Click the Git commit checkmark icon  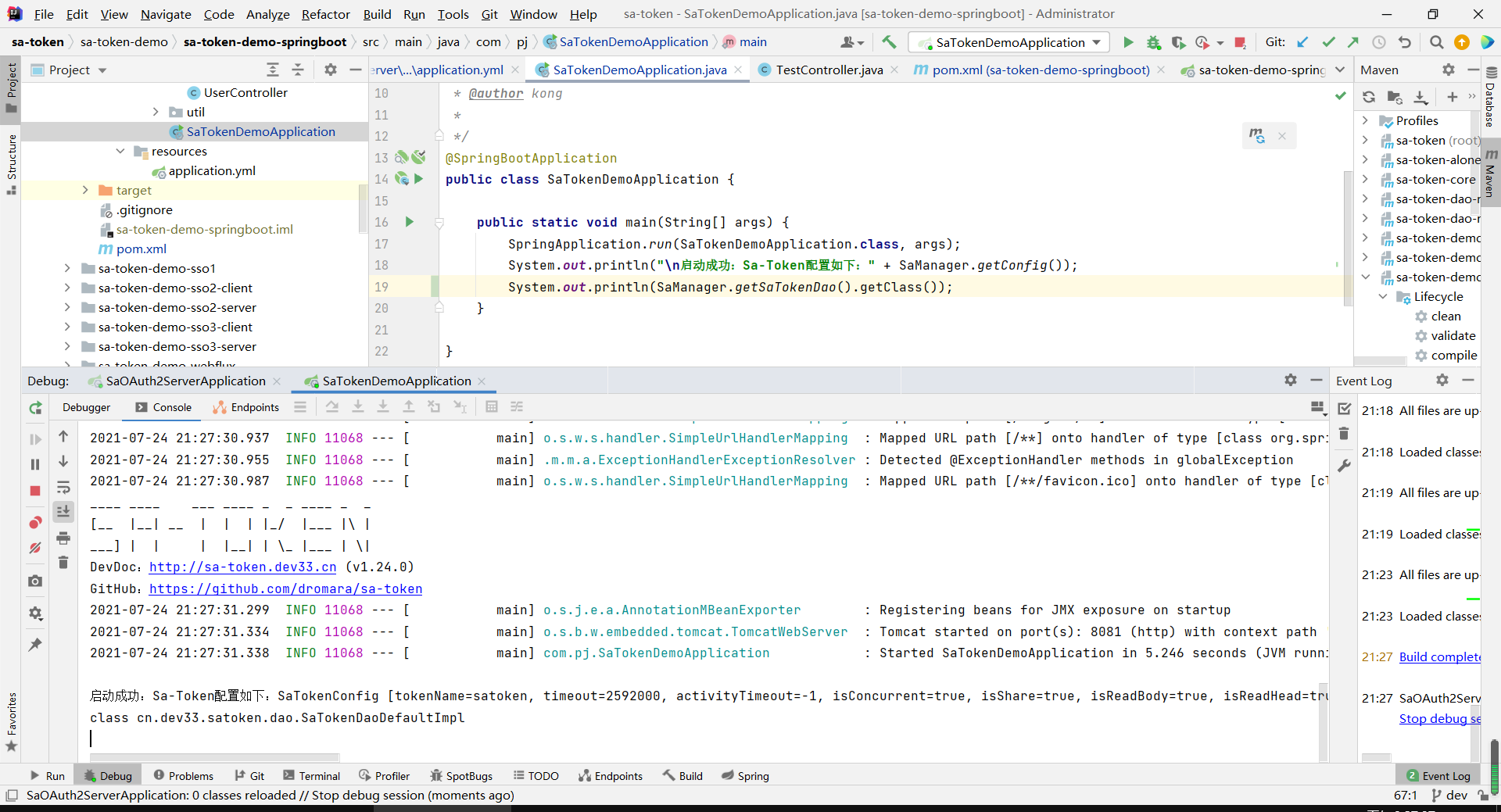pyautogui.click(x=1328, y=42)
